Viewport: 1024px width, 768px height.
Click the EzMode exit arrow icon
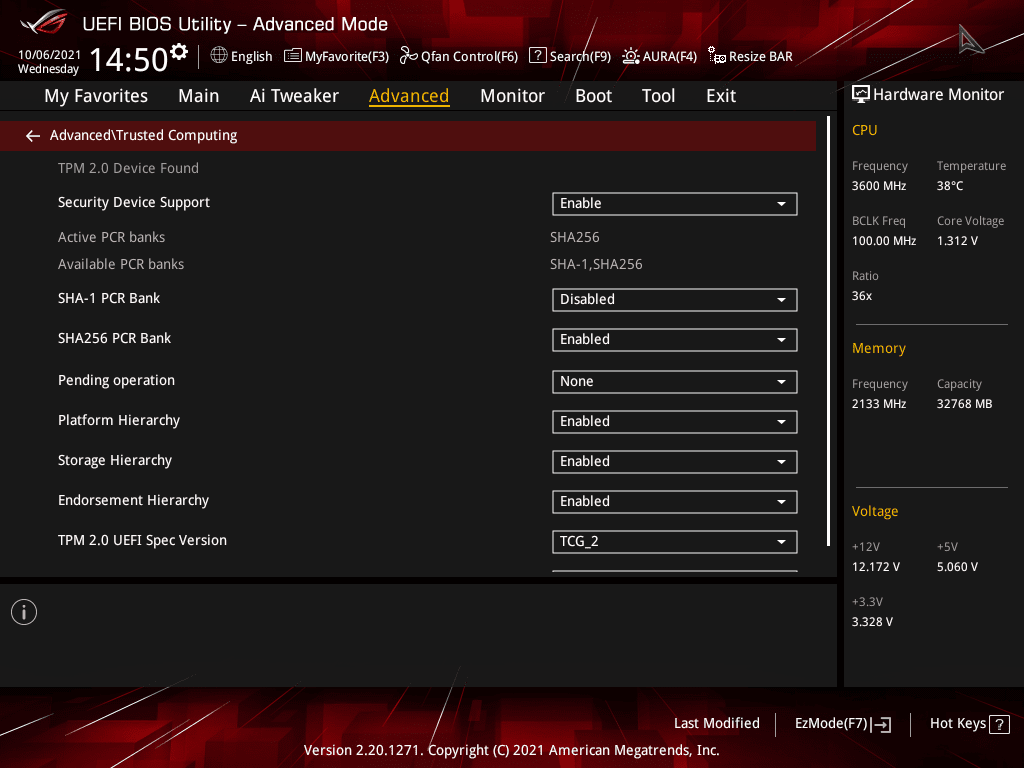881,724
